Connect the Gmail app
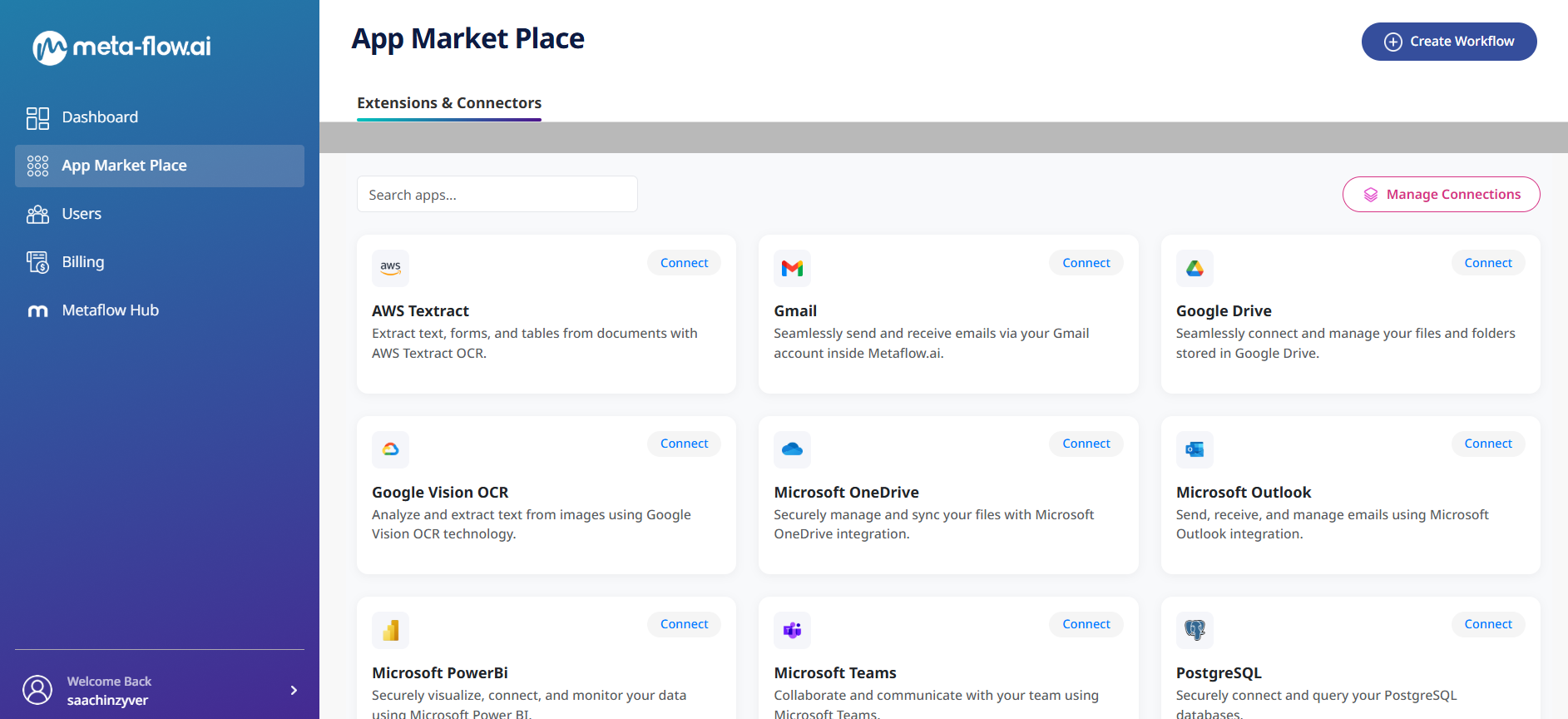 tap(1086, 263)
